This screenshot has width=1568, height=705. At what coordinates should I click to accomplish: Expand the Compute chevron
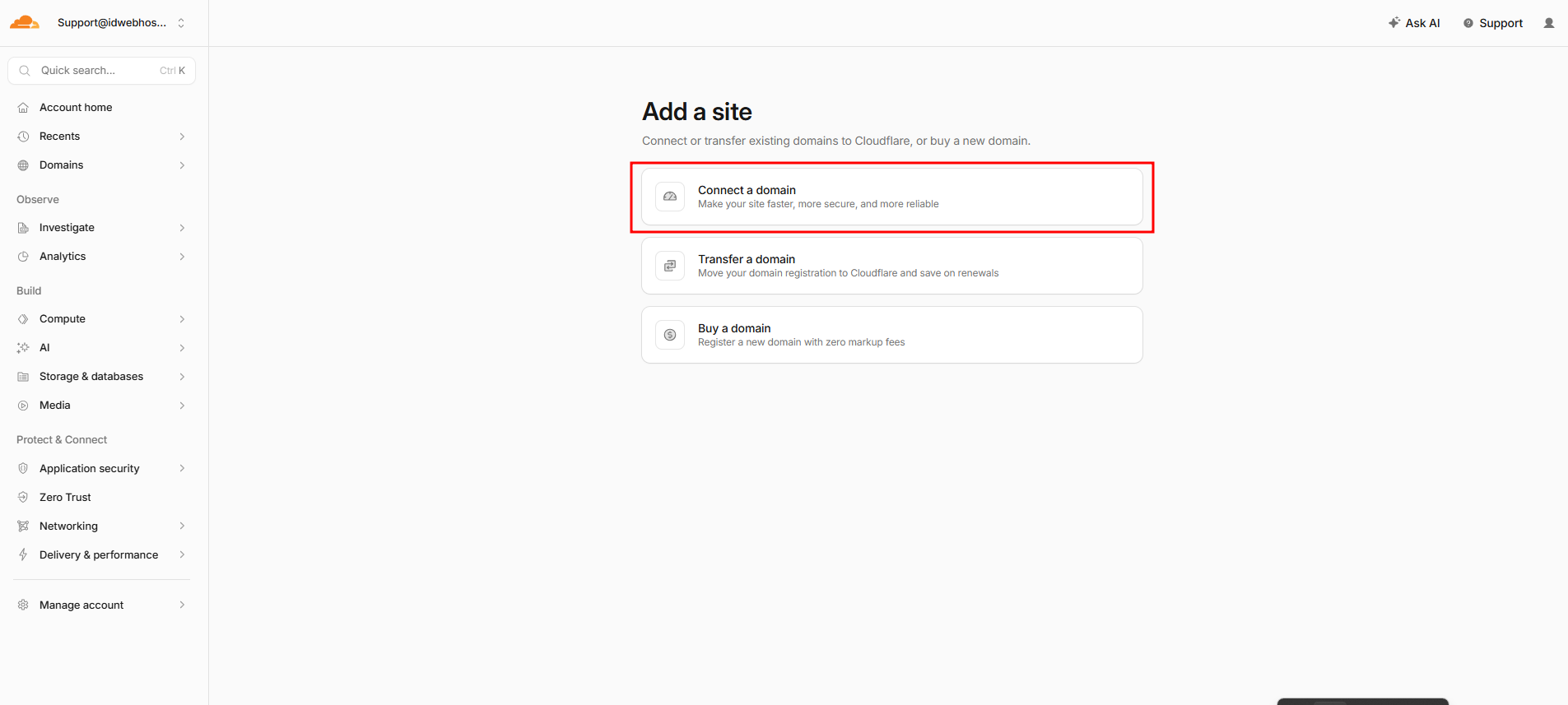point(182,319)
